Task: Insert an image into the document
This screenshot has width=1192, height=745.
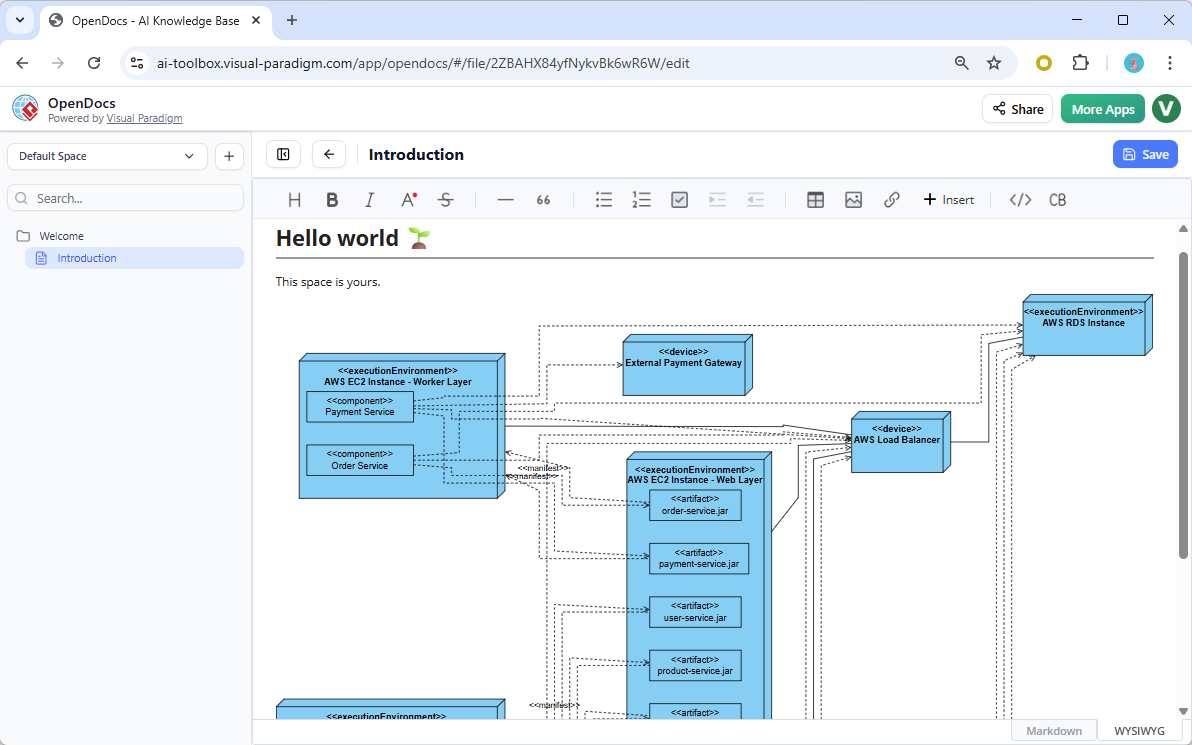Action: [853, 199]
